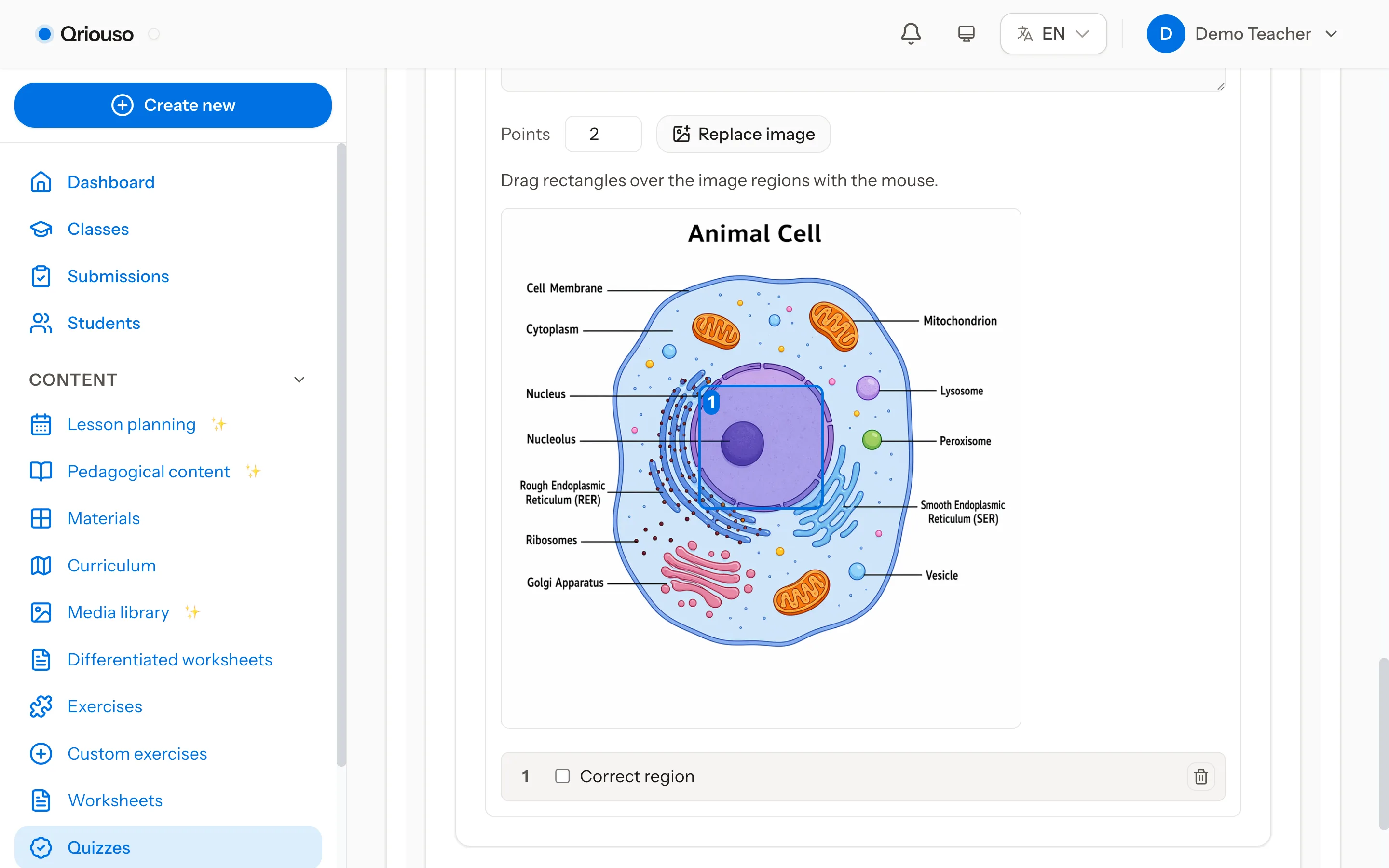This screenshot has height=868, width=1389.
Task: Click the Lesson planning sparkle icon
Action: point(218,424)
